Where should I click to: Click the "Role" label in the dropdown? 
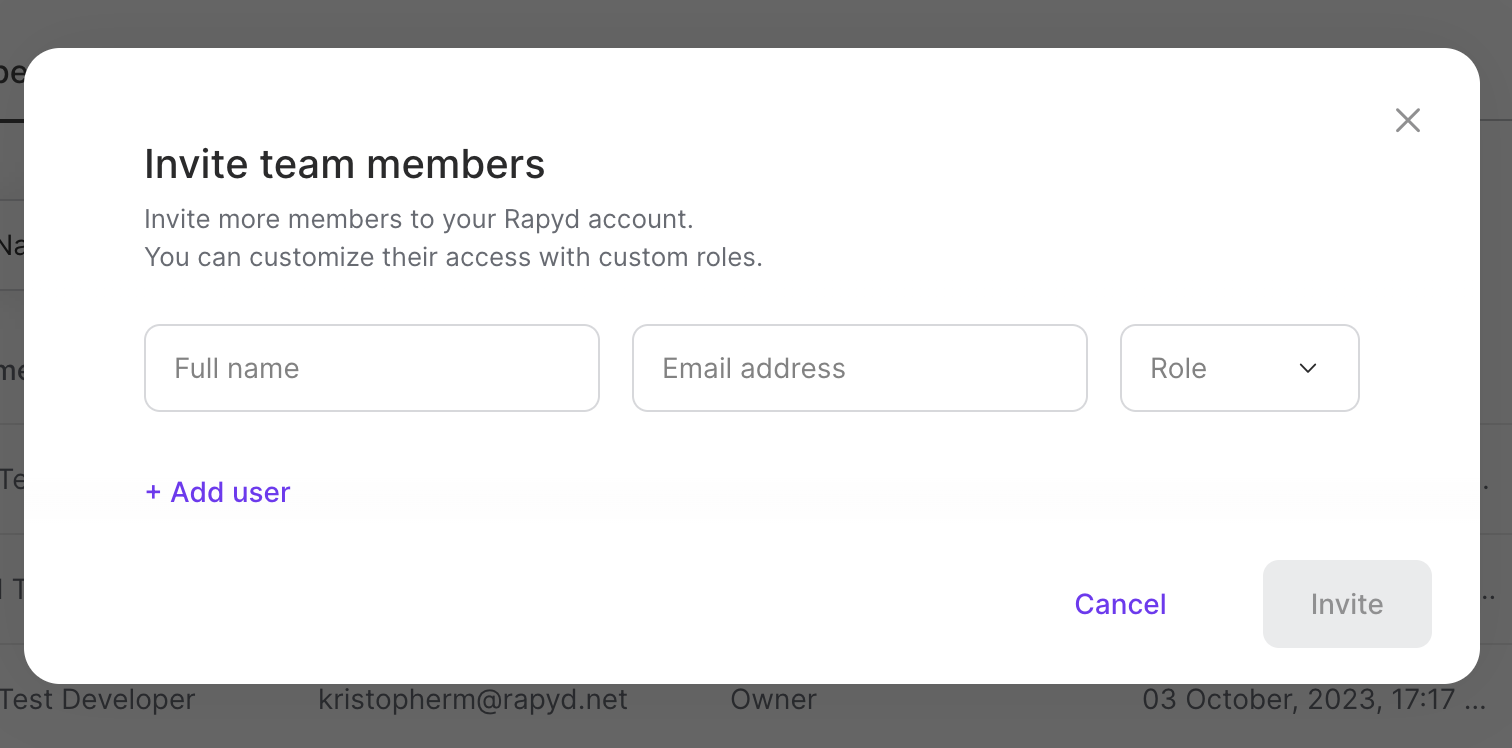coord(1178,368)
